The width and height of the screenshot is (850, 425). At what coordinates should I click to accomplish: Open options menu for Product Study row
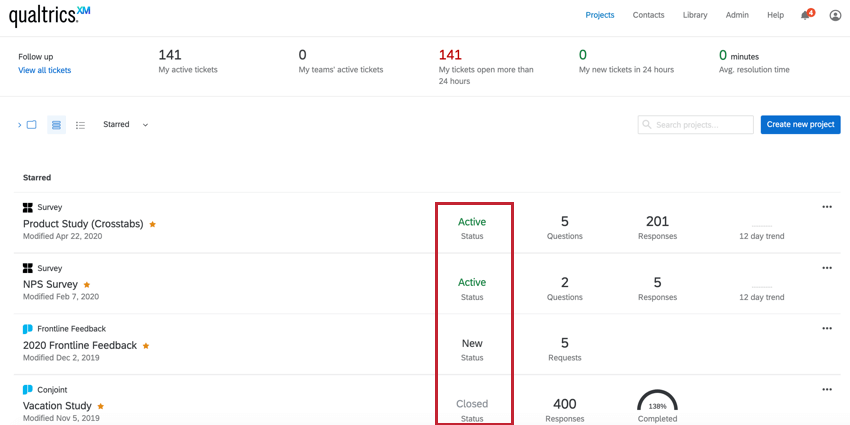[827, 207]
